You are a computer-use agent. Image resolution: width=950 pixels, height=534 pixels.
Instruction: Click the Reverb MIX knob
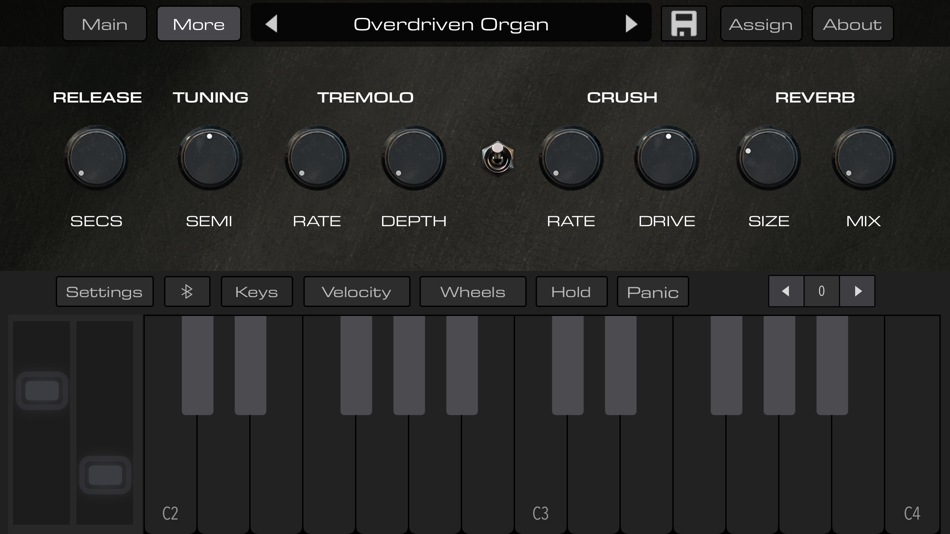click(863, 158)
